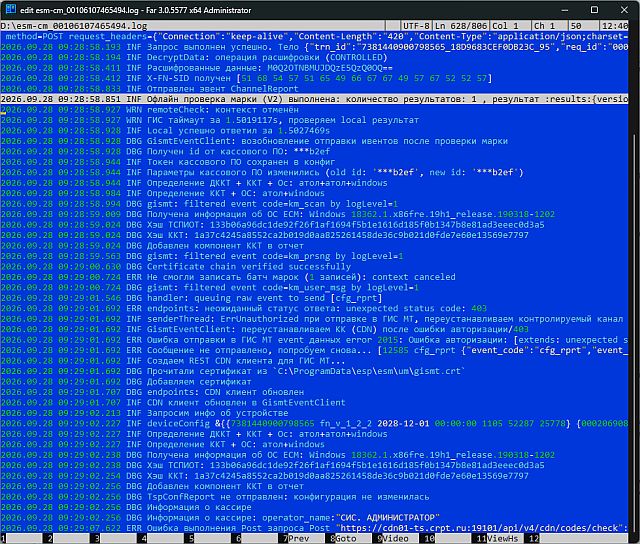This screenshot has width=640, height=544.
Task: Click the line 'endpoints: CDN клиент обновлен'
Action: (x=152, y=392)
